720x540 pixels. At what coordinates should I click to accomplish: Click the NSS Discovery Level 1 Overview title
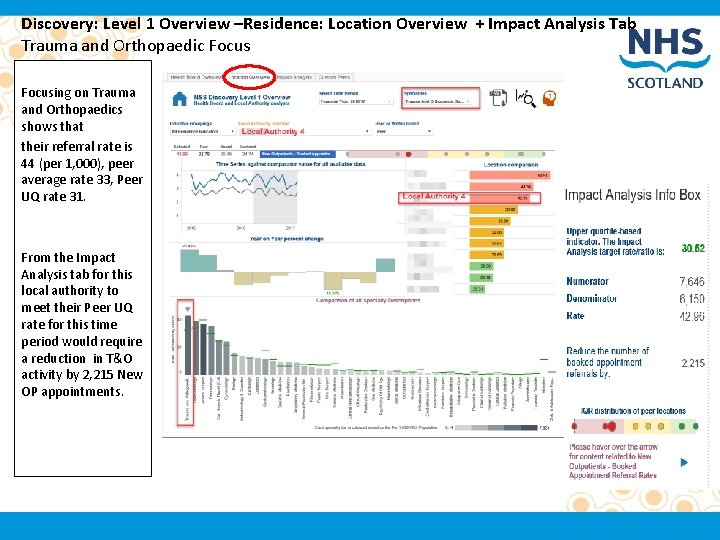click(242, 97)
